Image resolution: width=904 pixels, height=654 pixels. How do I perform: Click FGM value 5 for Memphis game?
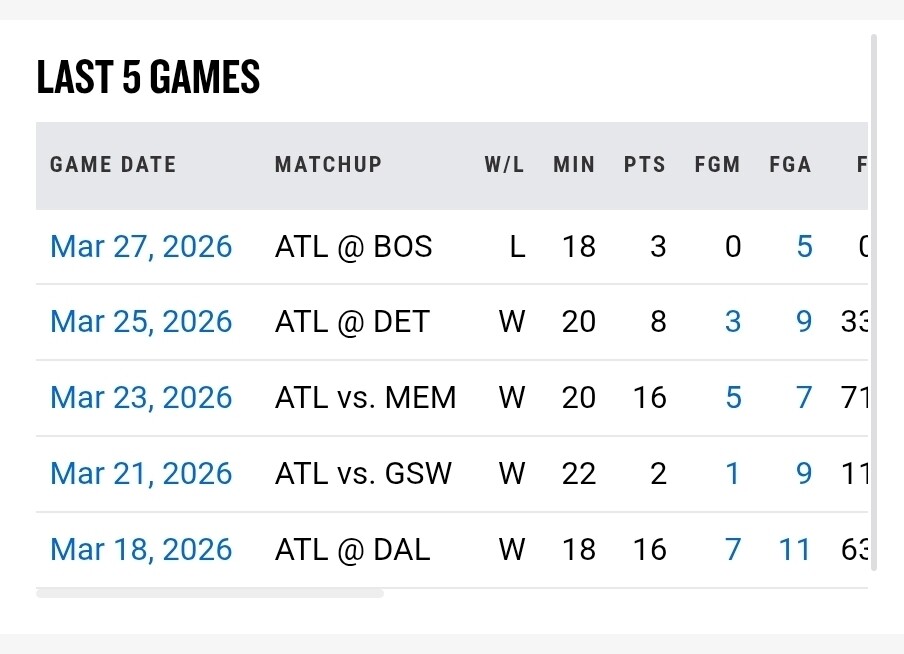click(x=733, y=398)
